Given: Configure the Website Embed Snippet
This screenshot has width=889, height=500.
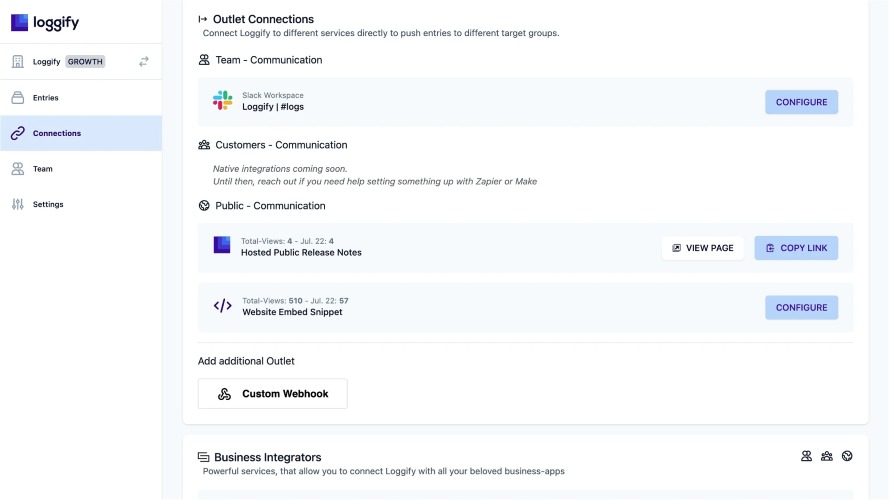Looking at the screenshot, I should tap(801, 307).
